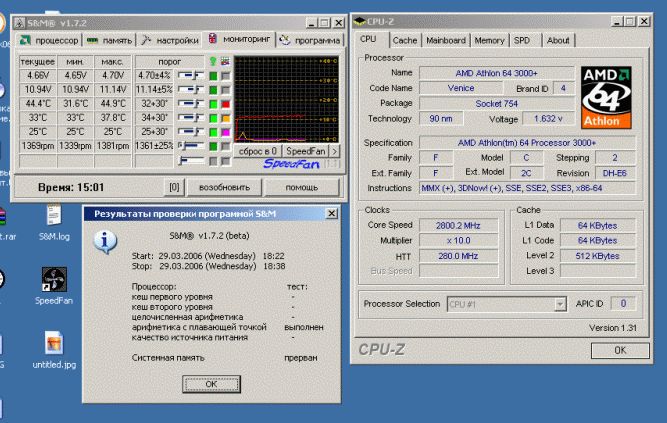Open the Mainboard tab in CPU-Z
This screenshot has width=667, height=423.
coord(446,40)
